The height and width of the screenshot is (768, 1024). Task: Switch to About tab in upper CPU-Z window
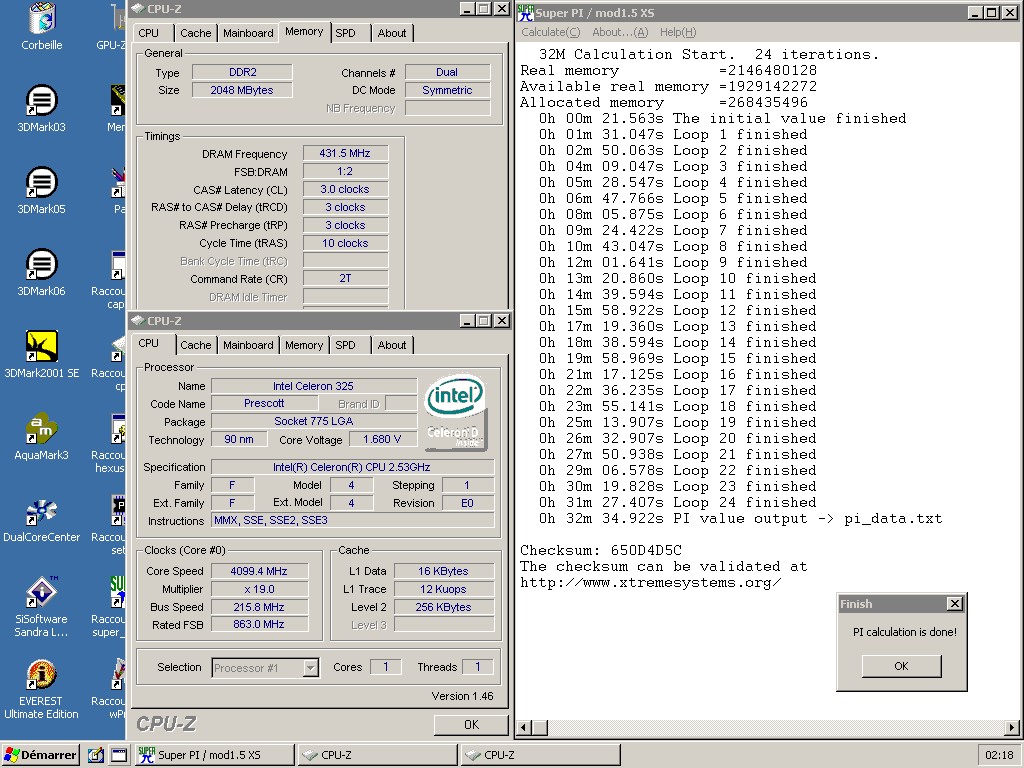[392, 33]
